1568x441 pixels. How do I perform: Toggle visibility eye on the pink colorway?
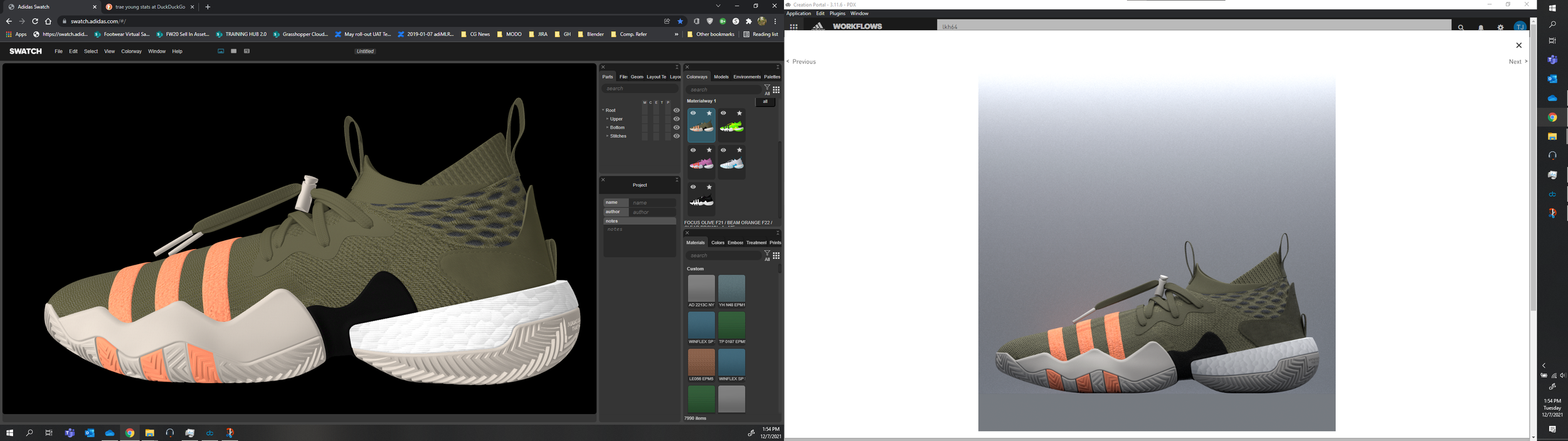693,151
